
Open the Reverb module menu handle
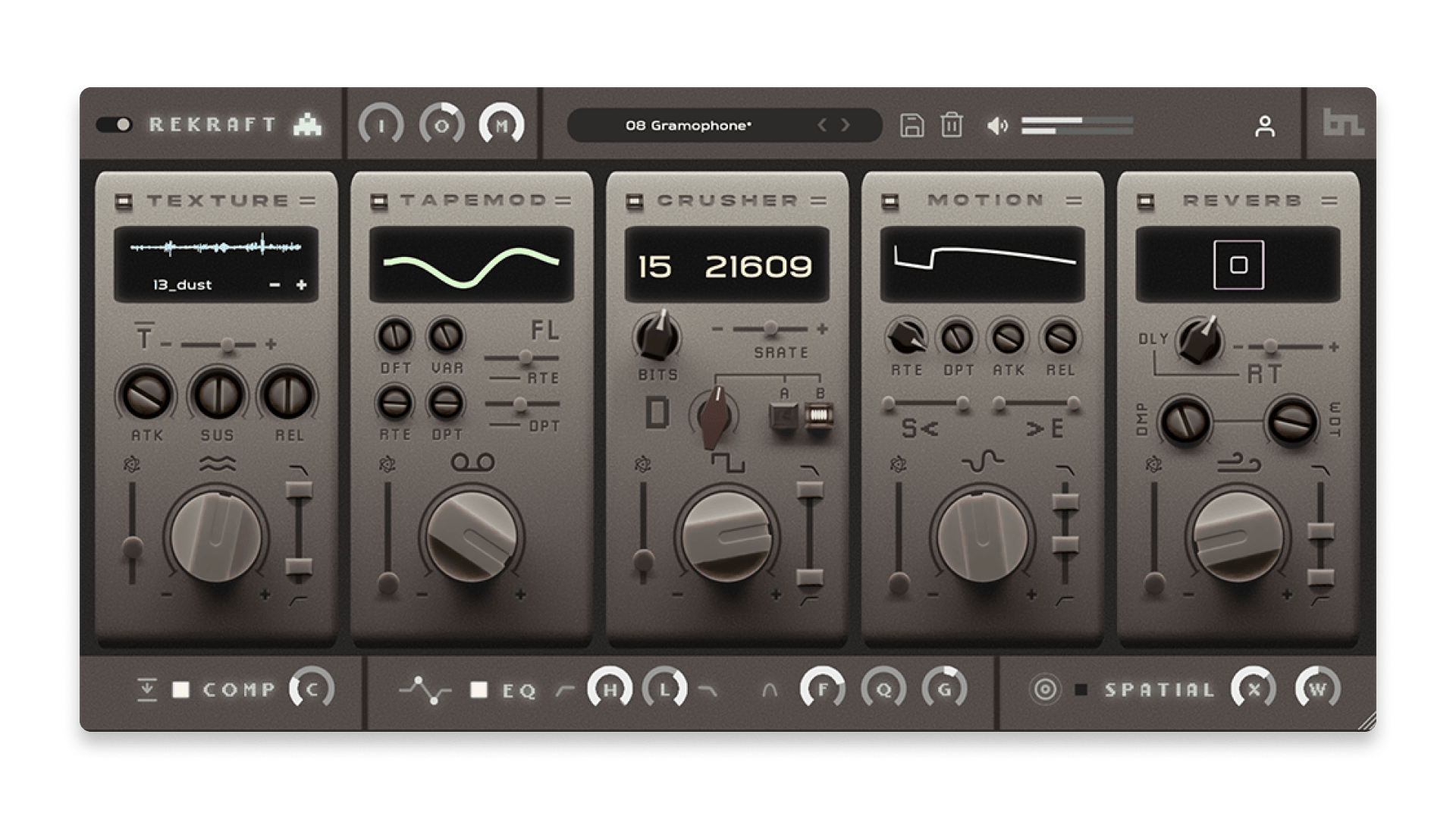[x=1329, y=201]
